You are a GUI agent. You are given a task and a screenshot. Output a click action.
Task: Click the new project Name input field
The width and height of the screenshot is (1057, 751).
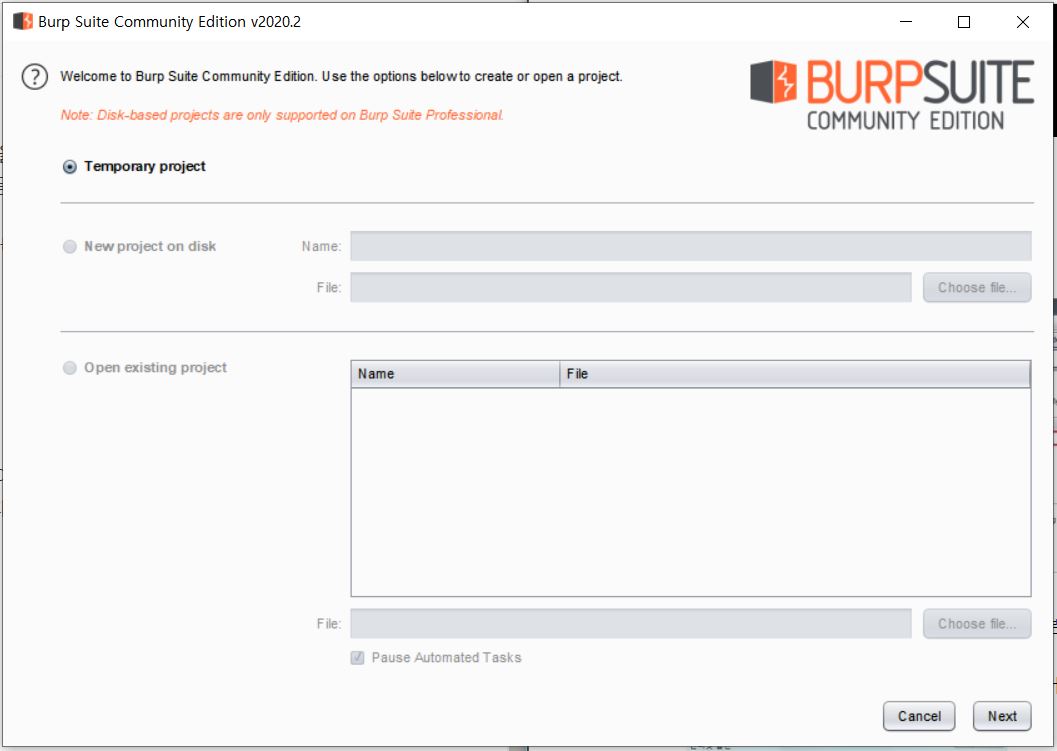[690, 246]
